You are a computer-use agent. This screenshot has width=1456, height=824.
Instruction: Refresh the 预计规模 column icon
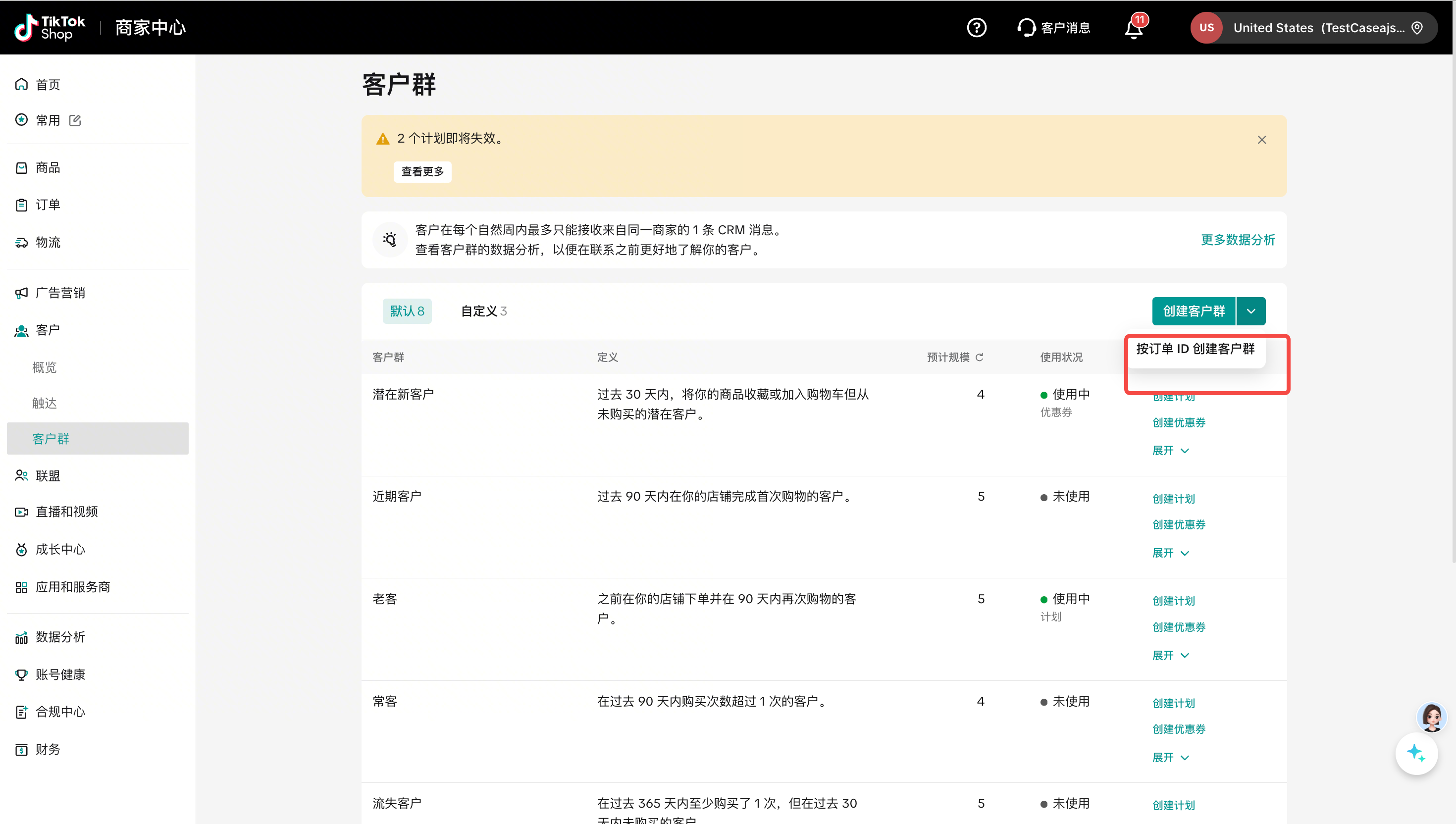(x=980, y=357)
